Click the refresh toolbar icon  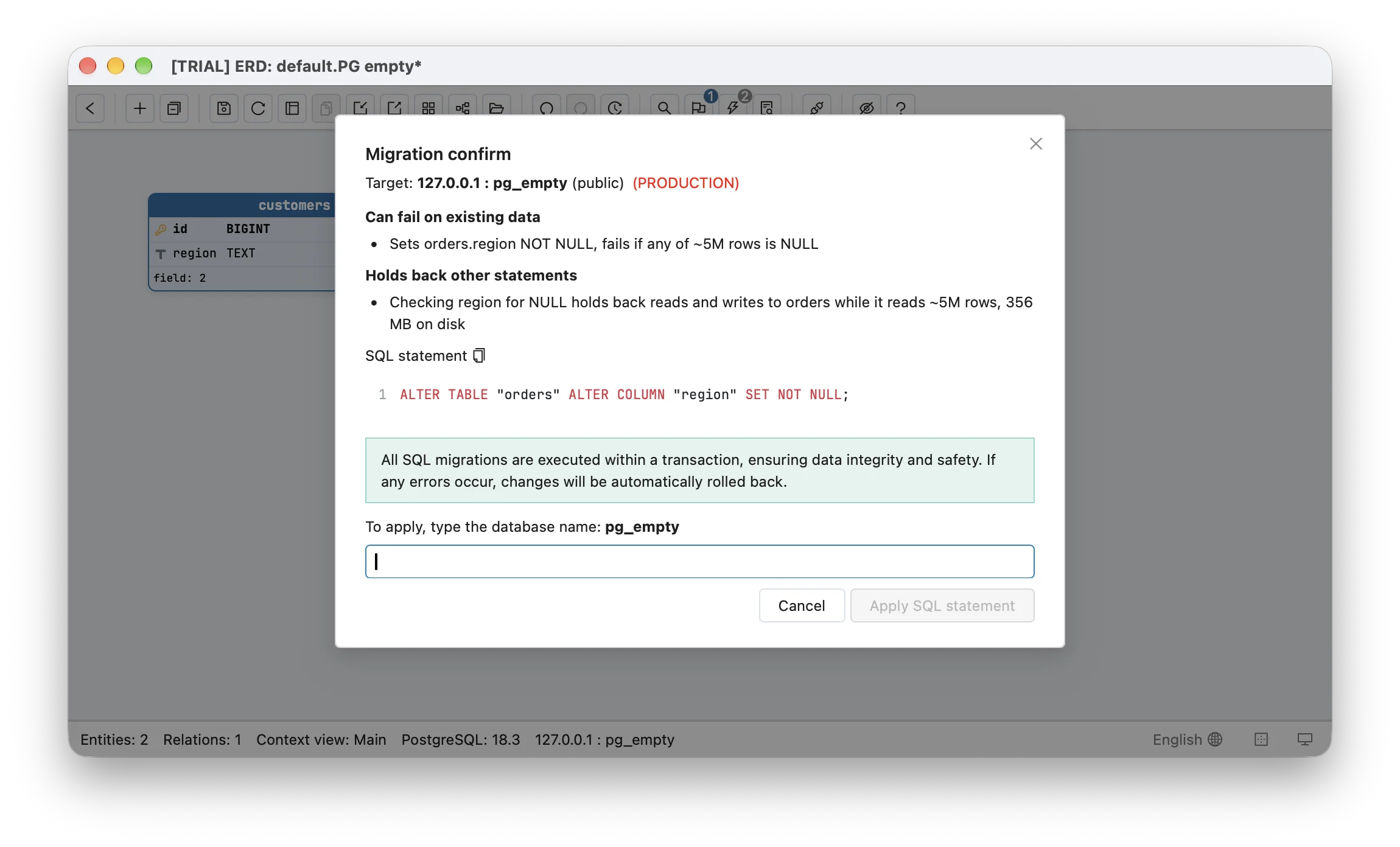258,108
